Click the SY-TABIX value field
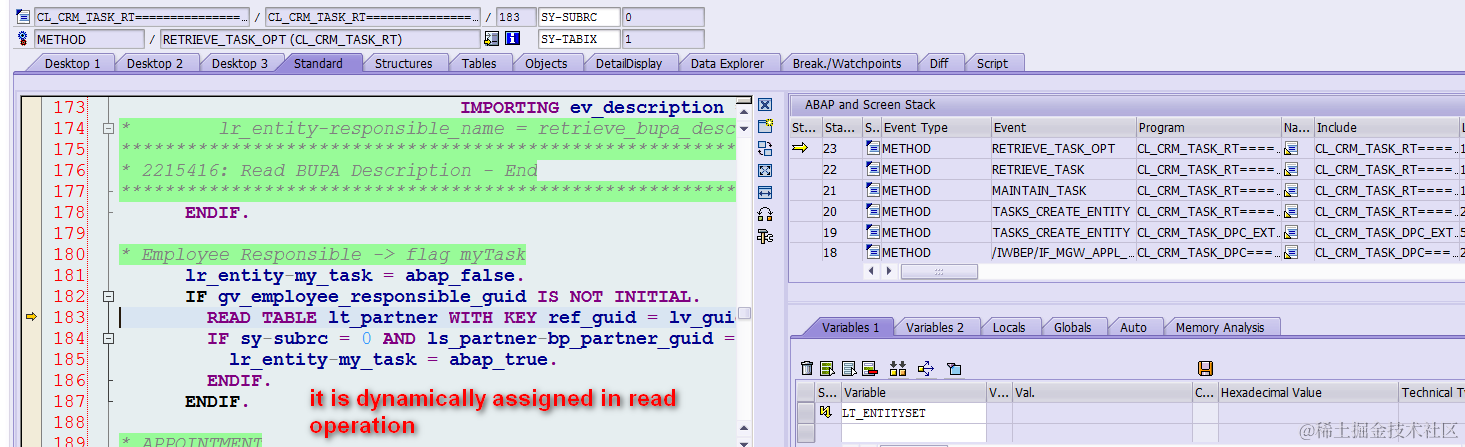The height and width of the screenshot is (447, 1465). tap(663, 39)
